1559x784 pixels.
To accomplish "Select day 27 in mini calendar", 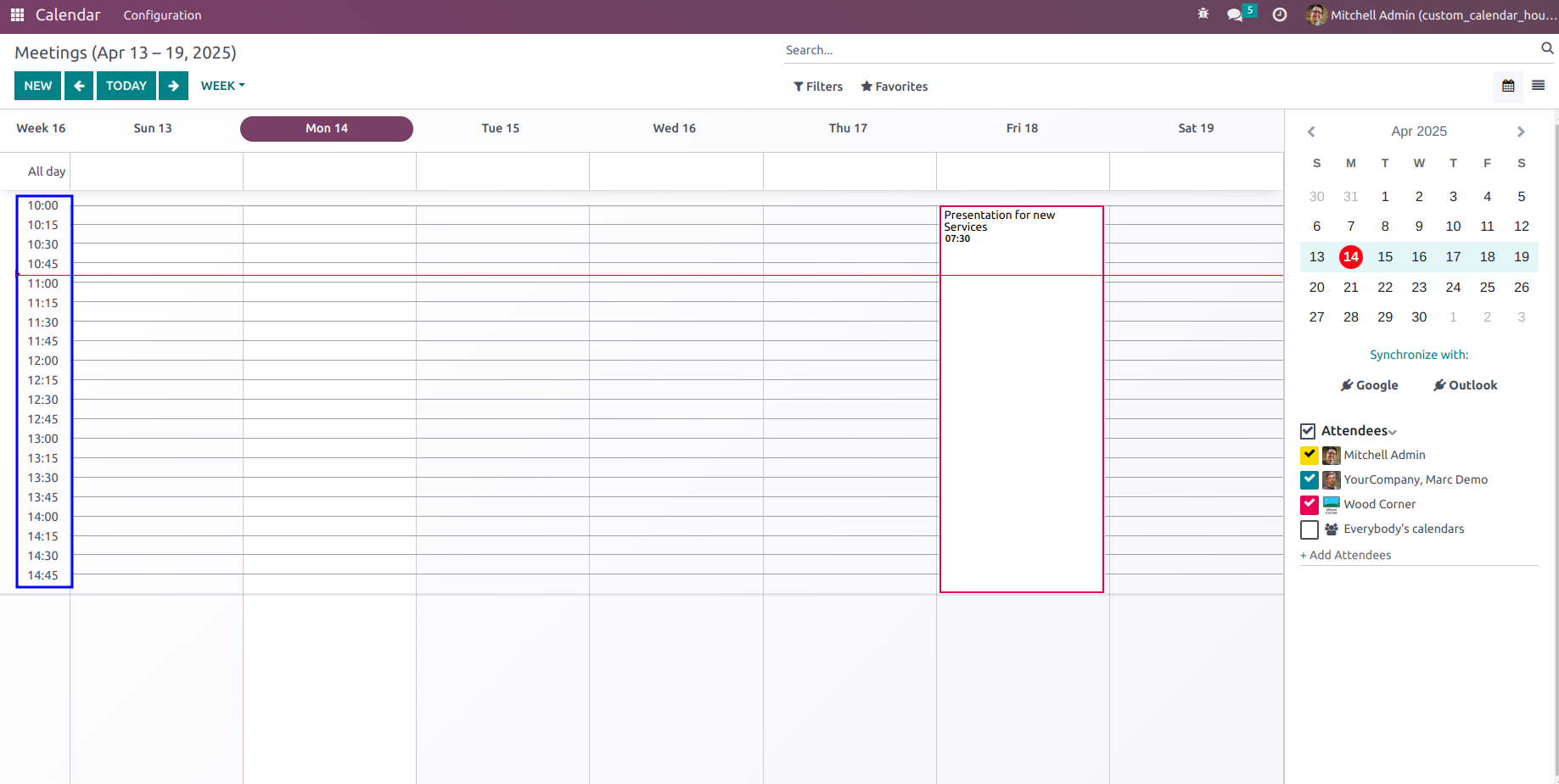I will [1317, 317].
